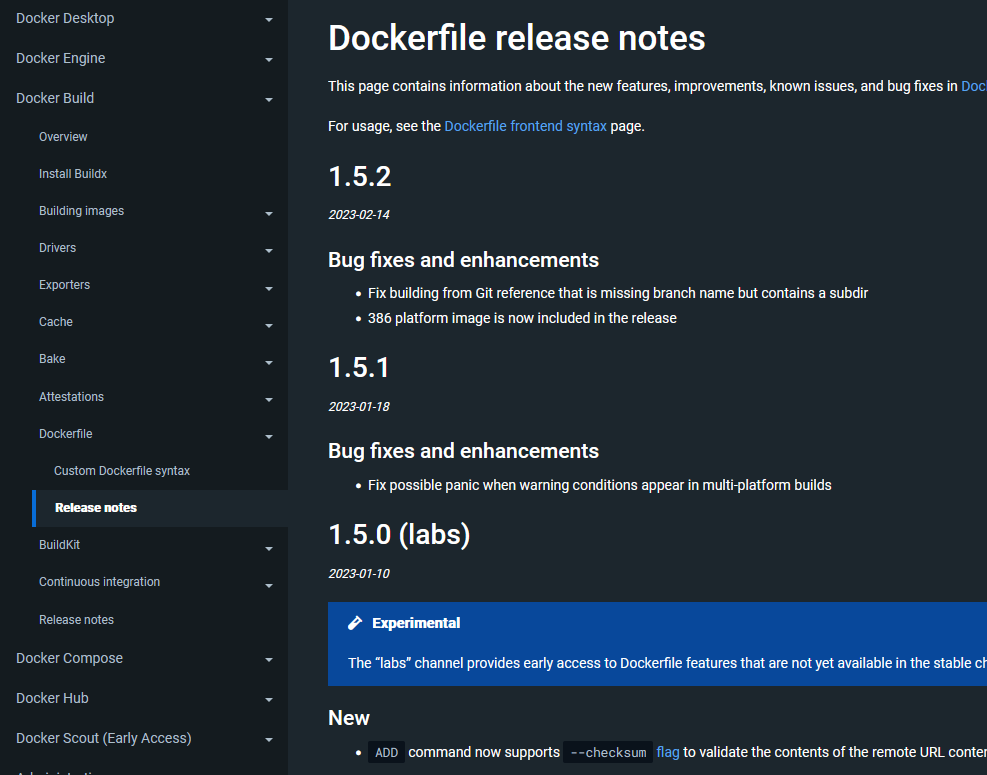Viewport: 987px width, 775px height.
Task: Click the 1.5.2 version heading
Action: (x=359, y=176)
